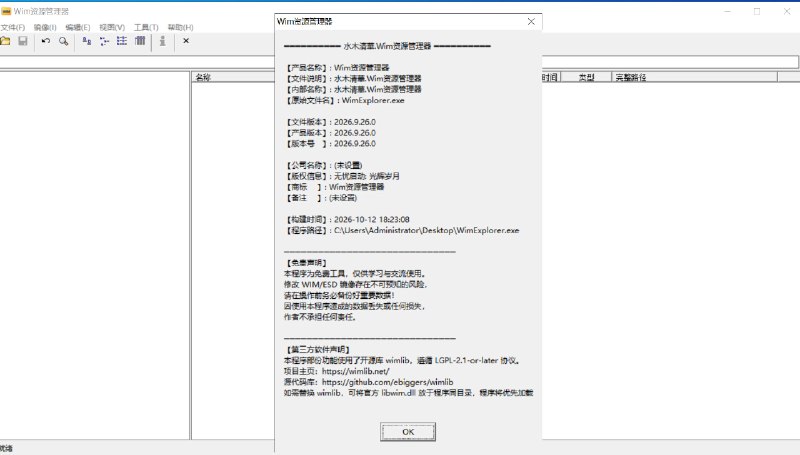Open the 帮助(H) menu
The height and width of the screenshot is (455, 800).
point(180,27)
